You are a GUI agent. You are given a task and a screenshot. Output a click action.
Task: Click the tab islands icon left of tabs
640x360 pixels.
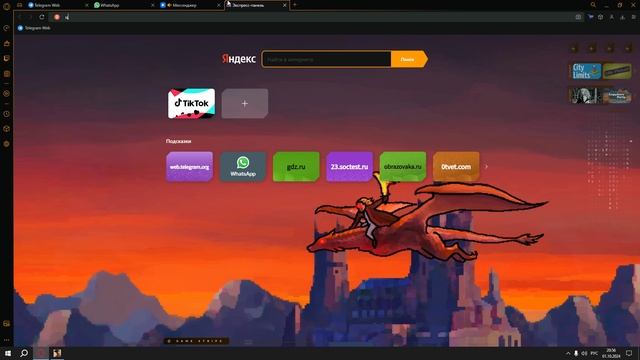click(19, 5)
